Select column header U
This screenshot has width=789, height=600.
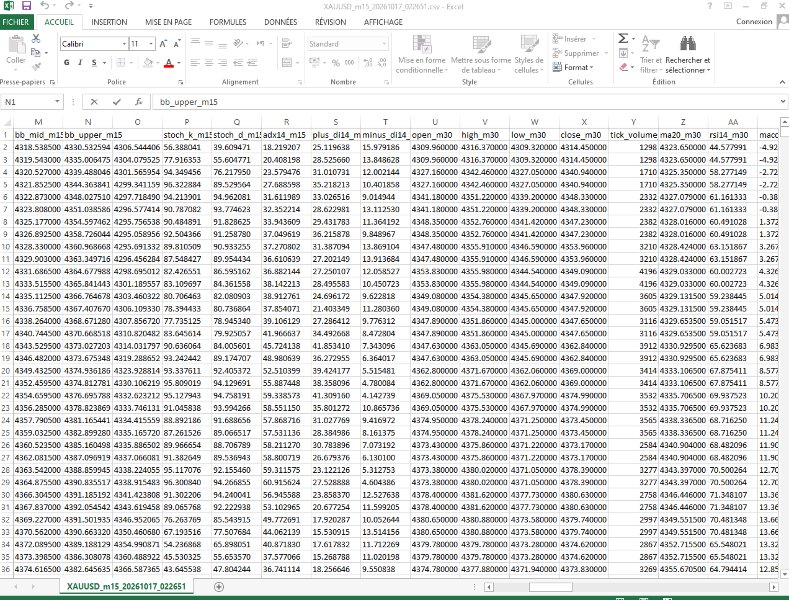tap(435, 122)
